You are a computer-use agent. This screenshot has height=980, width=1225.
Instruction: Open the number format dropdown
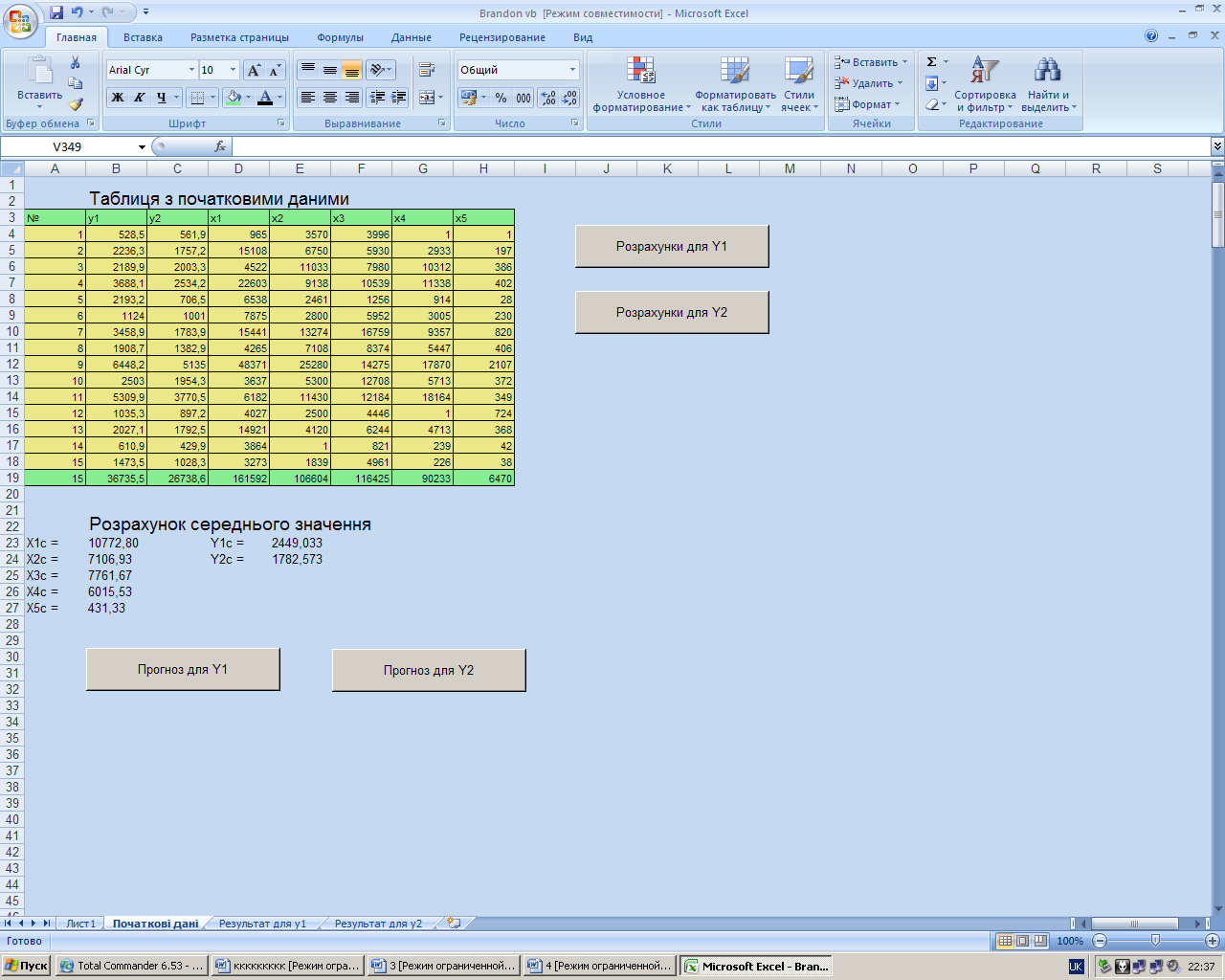(572, 70)
